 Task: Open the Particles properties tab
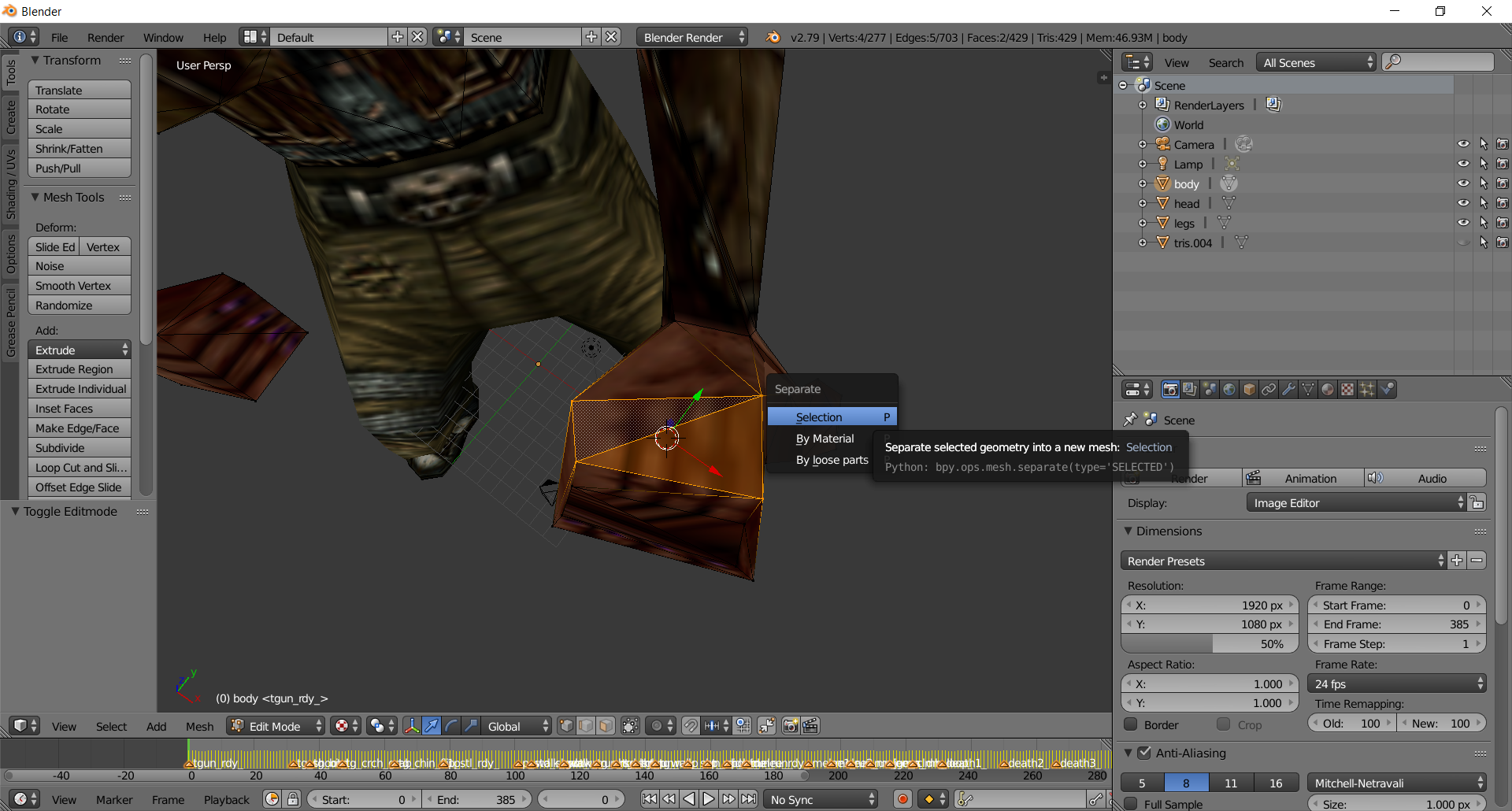click(1367, 390)
